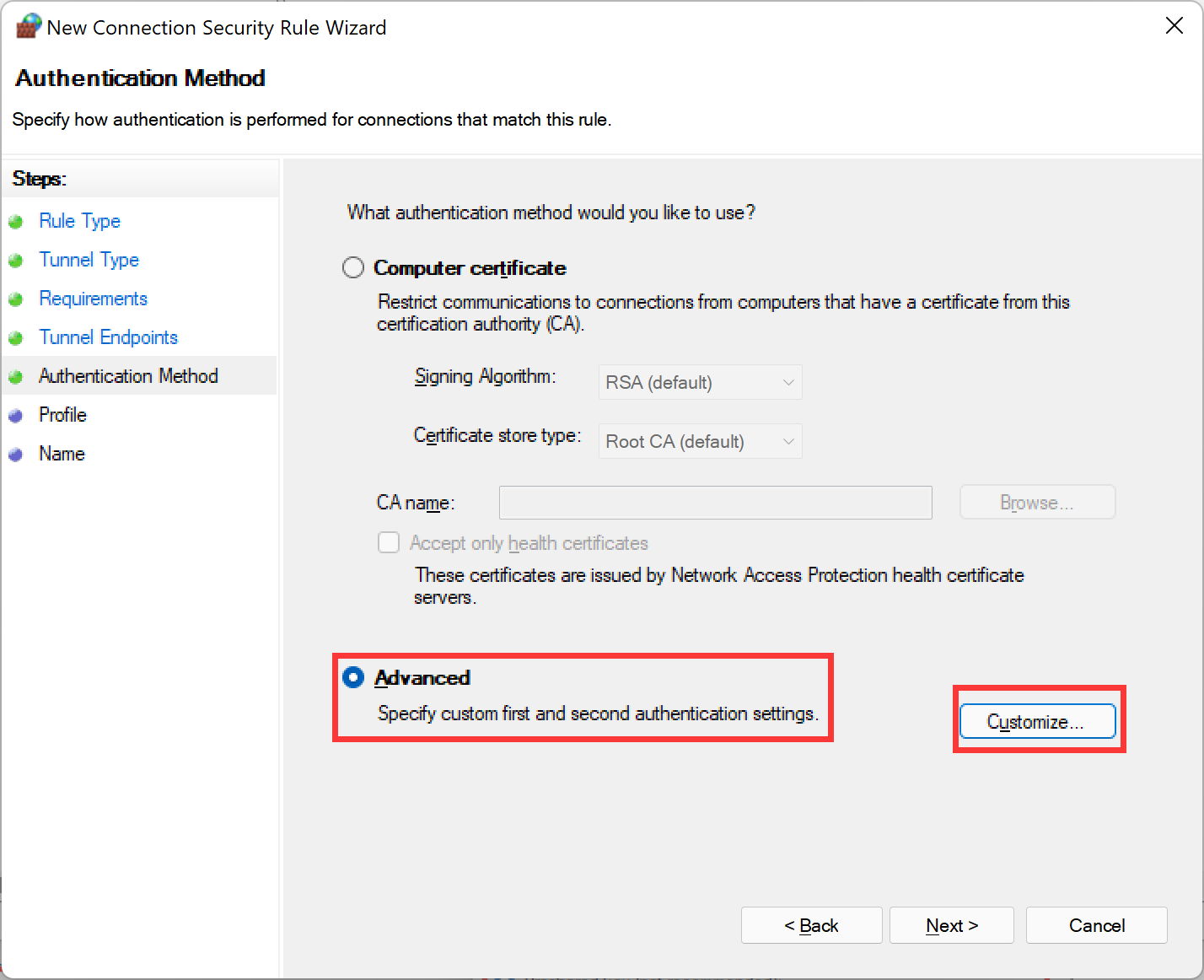
Task: Click the green bullet beside Rule Type
Action: pyautogui.click(x=15, y=222)
